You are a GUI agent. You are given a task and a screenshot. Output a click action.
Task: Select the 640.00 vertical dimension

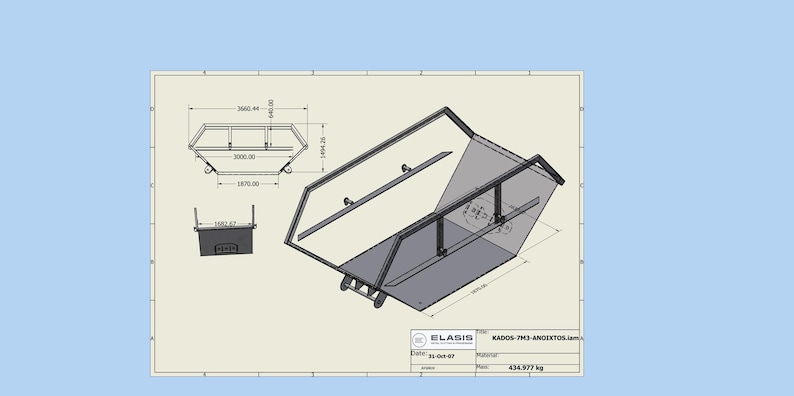(x=271, y=109)
